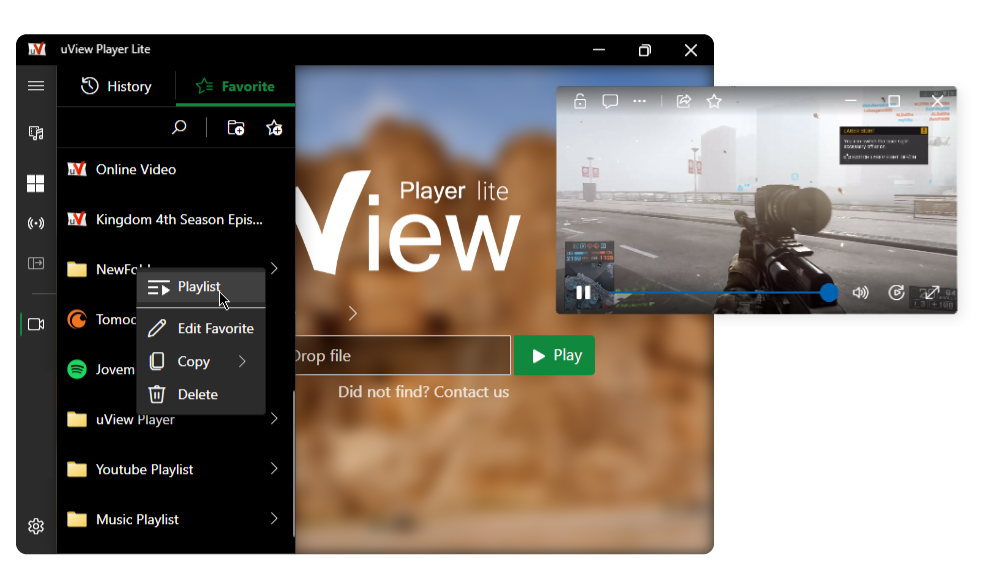The height and width of the screenshot is (588, 1002).
Task: Choose Edit Favorite in context menu
Action: [x=201, y=329]
